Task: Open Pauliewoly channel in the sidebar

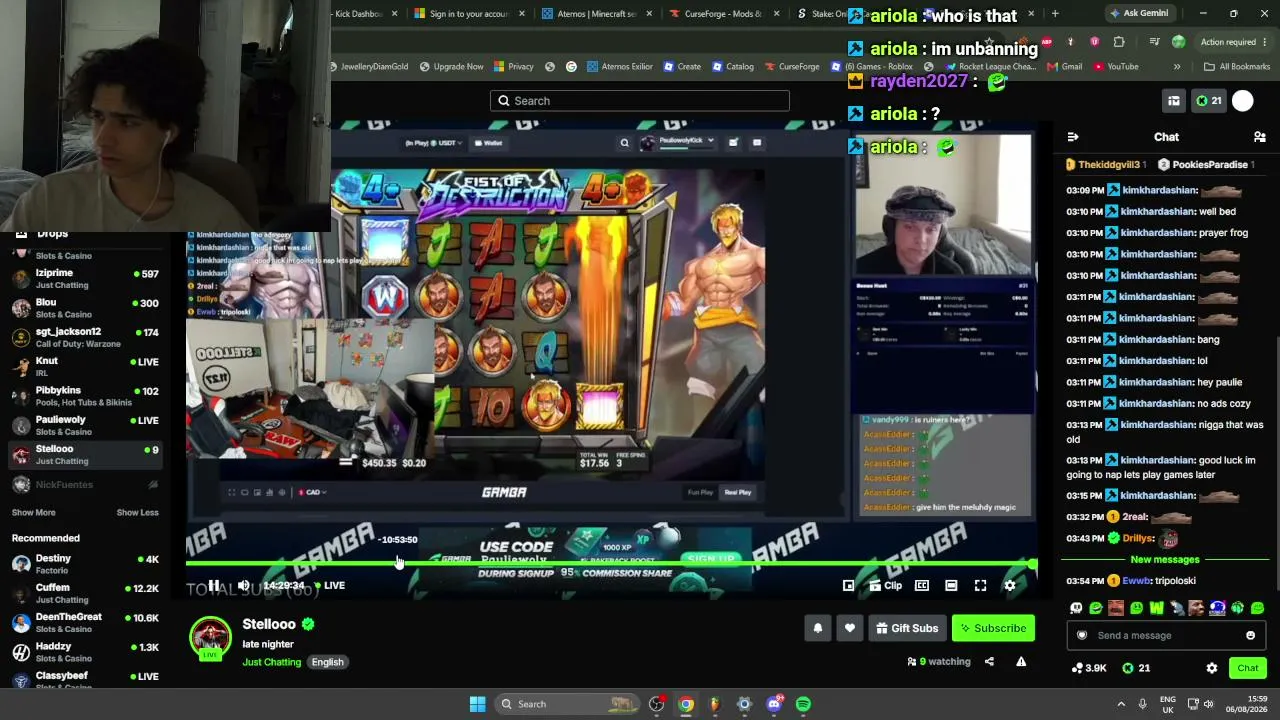Action: click(x=85, y=425)
